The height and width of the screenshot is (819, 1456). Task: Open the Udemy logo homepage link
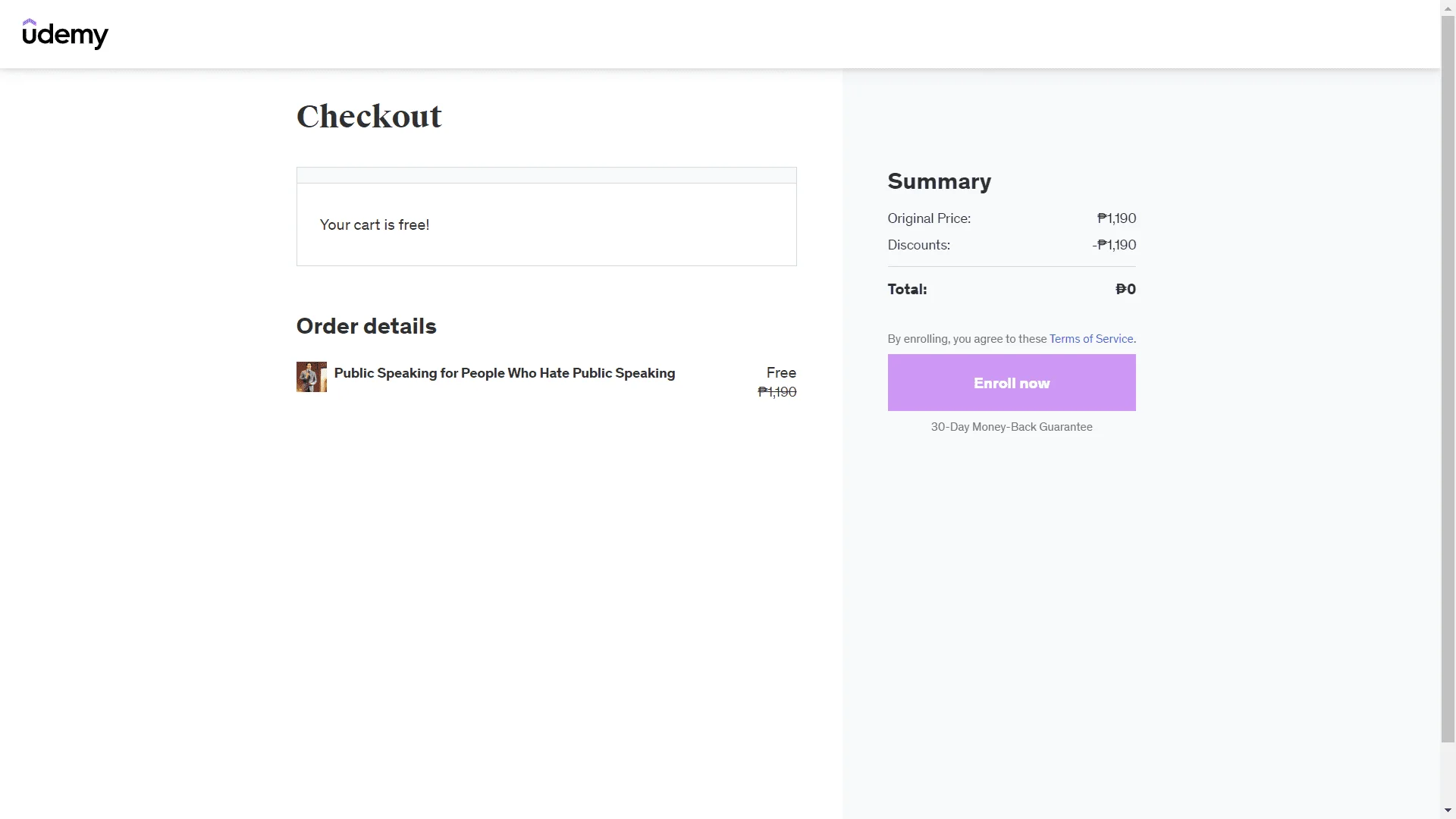(65, 34)
